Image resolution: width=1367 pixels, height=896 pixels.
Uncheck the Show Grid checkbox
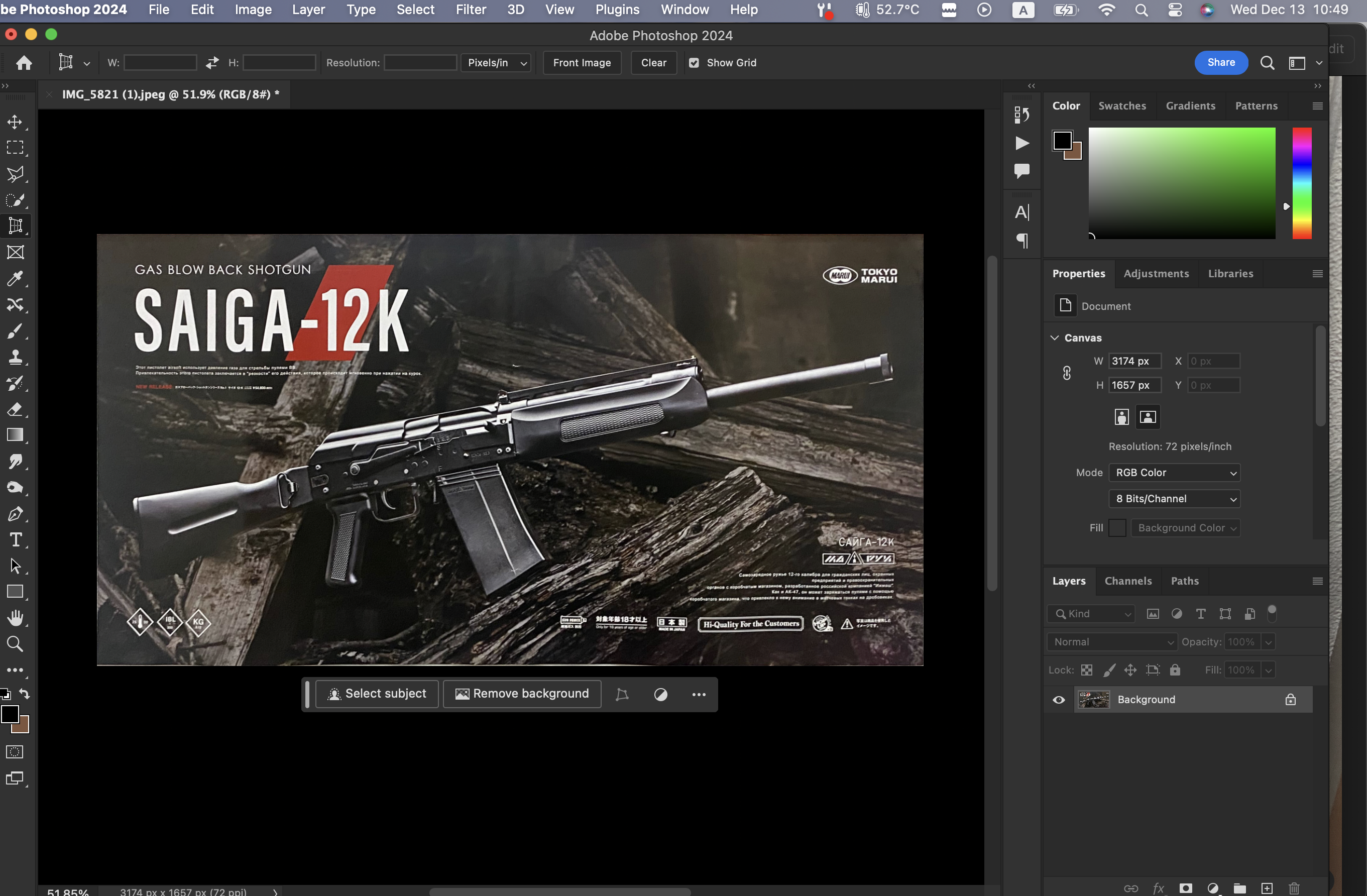pyautogui.click(x=694, y=63)
